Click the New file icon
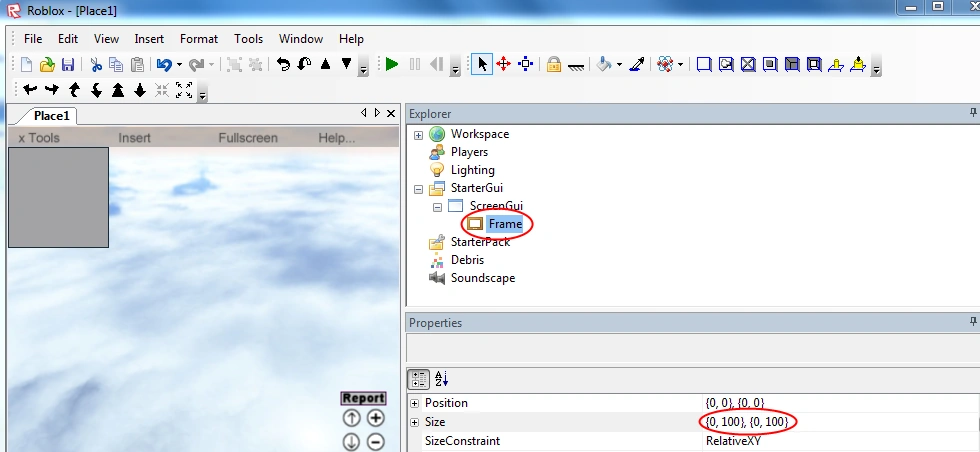980x452 pixels. 26,64
